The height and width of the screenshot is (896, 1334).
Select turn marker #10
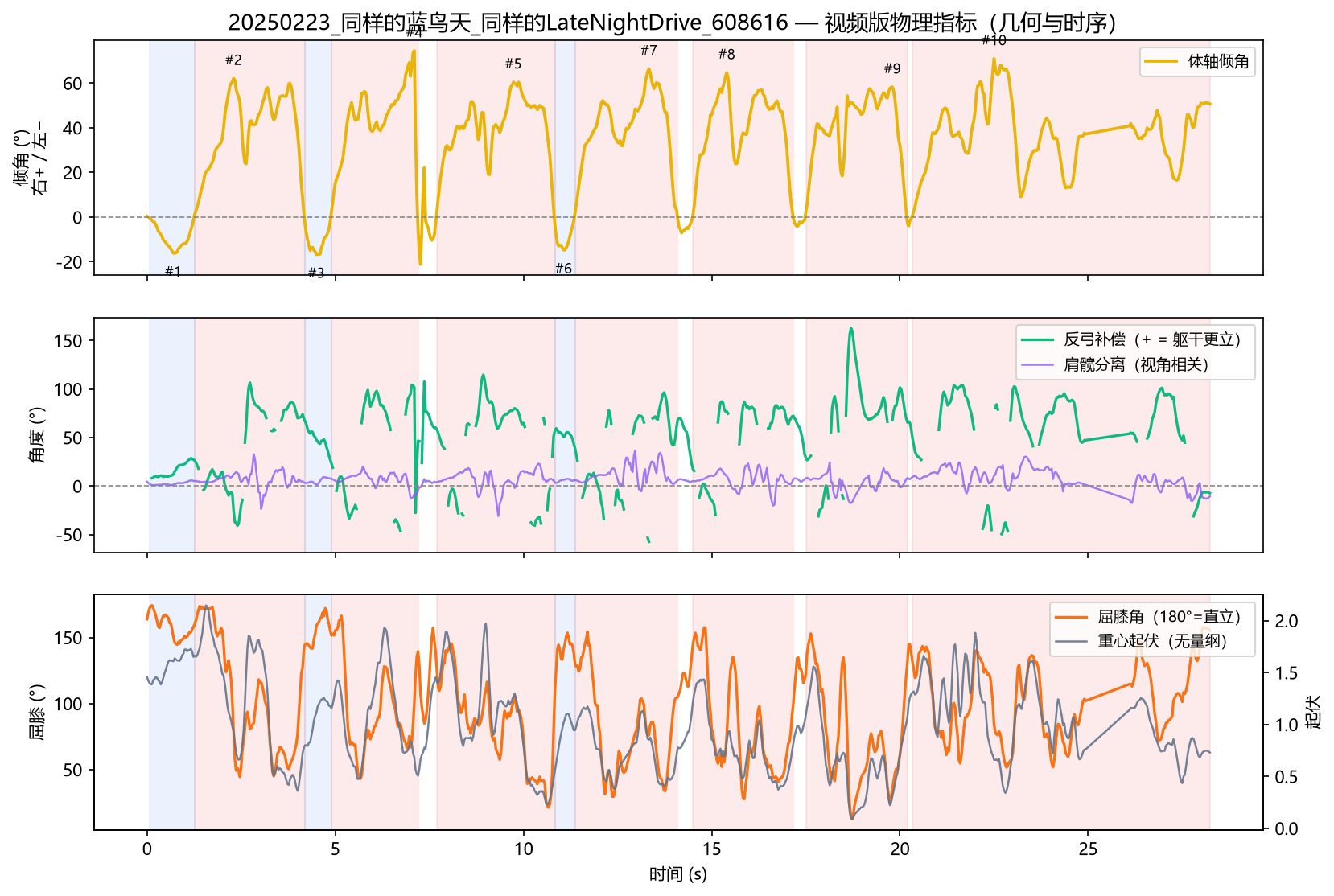pyautogui.click(x=994, y=40)
